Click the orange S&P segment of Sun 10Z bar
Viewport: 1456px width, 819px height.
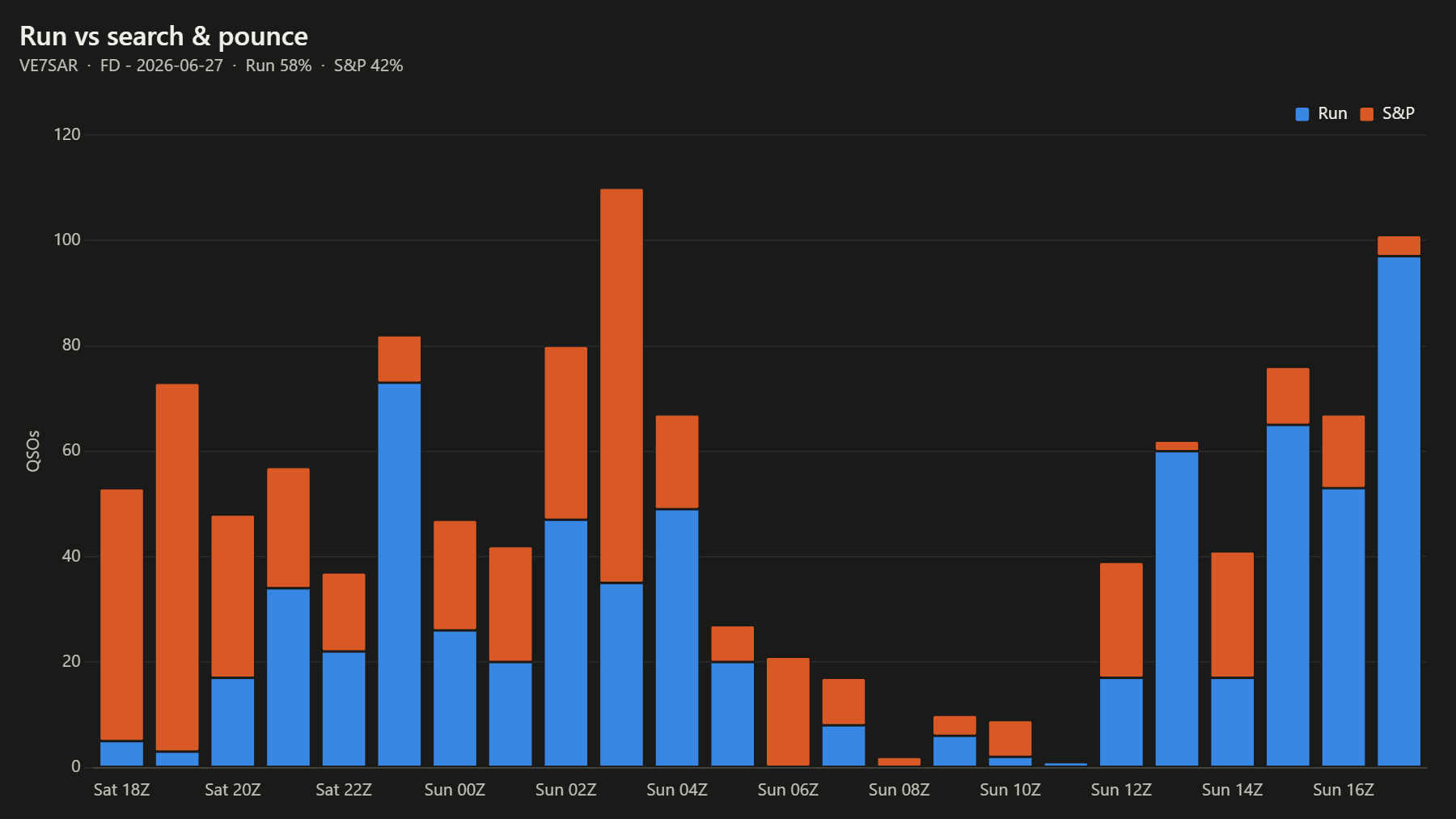click(1010, 738)
